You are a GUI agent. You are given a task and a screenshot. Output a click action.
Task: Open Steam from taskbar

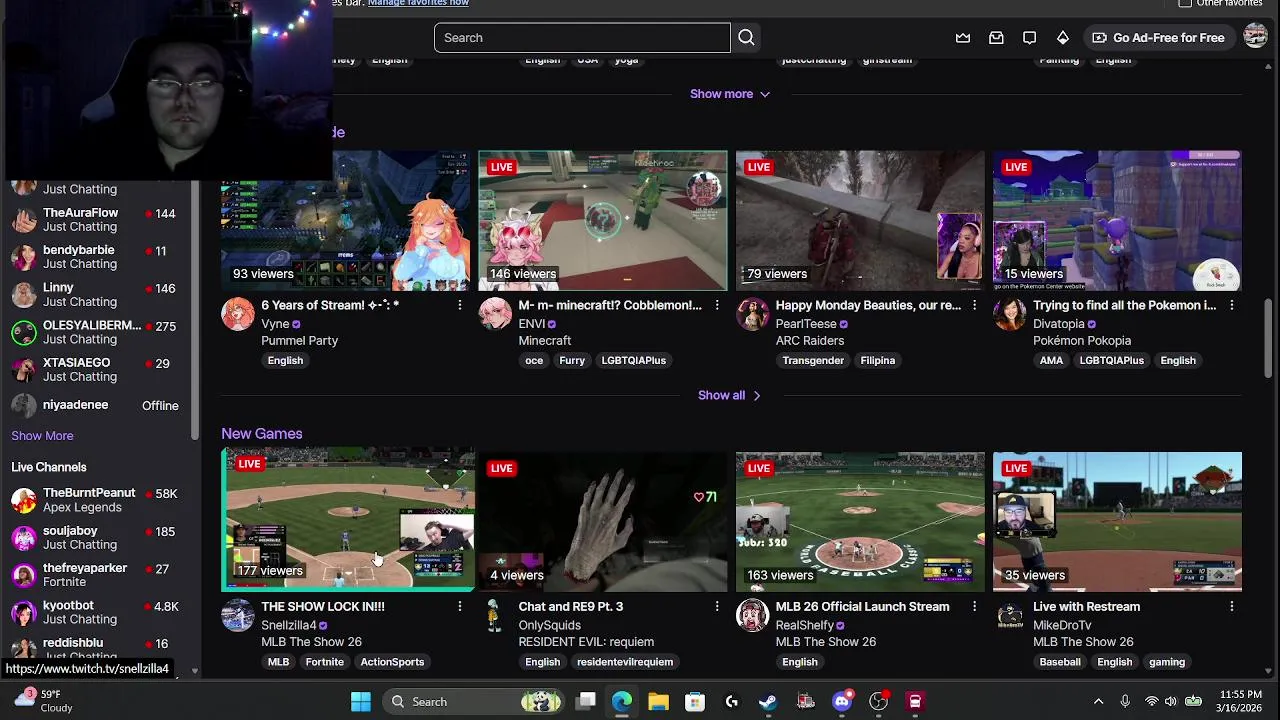tap(768, 702)
